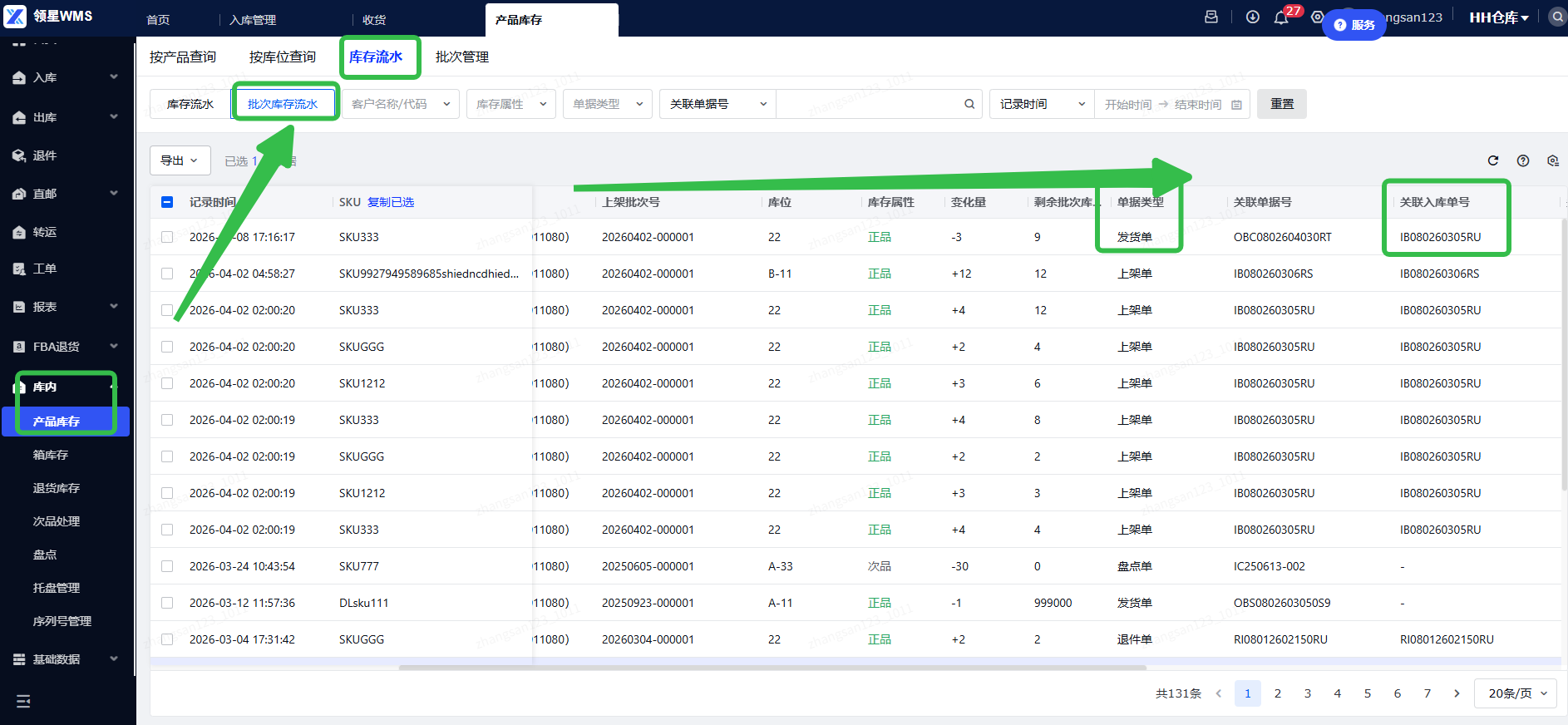The image size is (1568, 725).
Task: Open the 库存属性 filter dropdown
Action: 511,104
